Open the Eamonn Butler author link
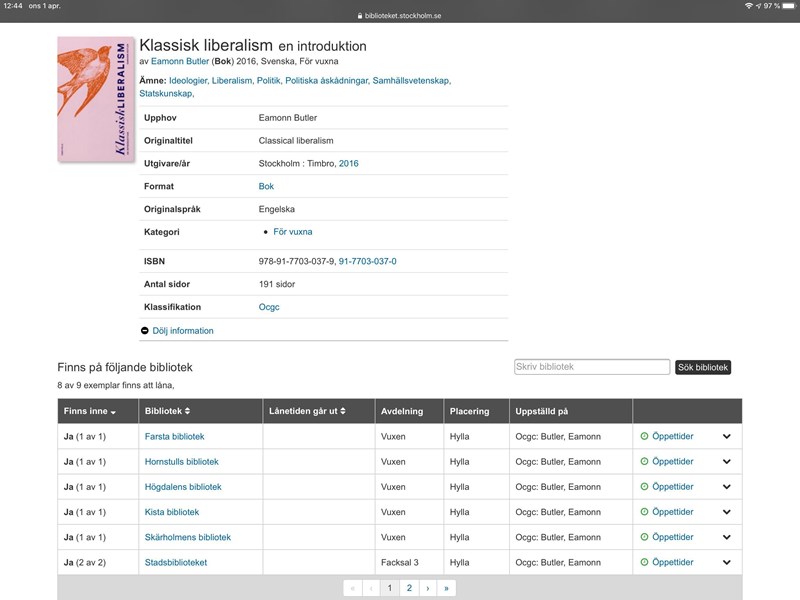The height and width of the screenshot is (600, 800). [180, 61]
